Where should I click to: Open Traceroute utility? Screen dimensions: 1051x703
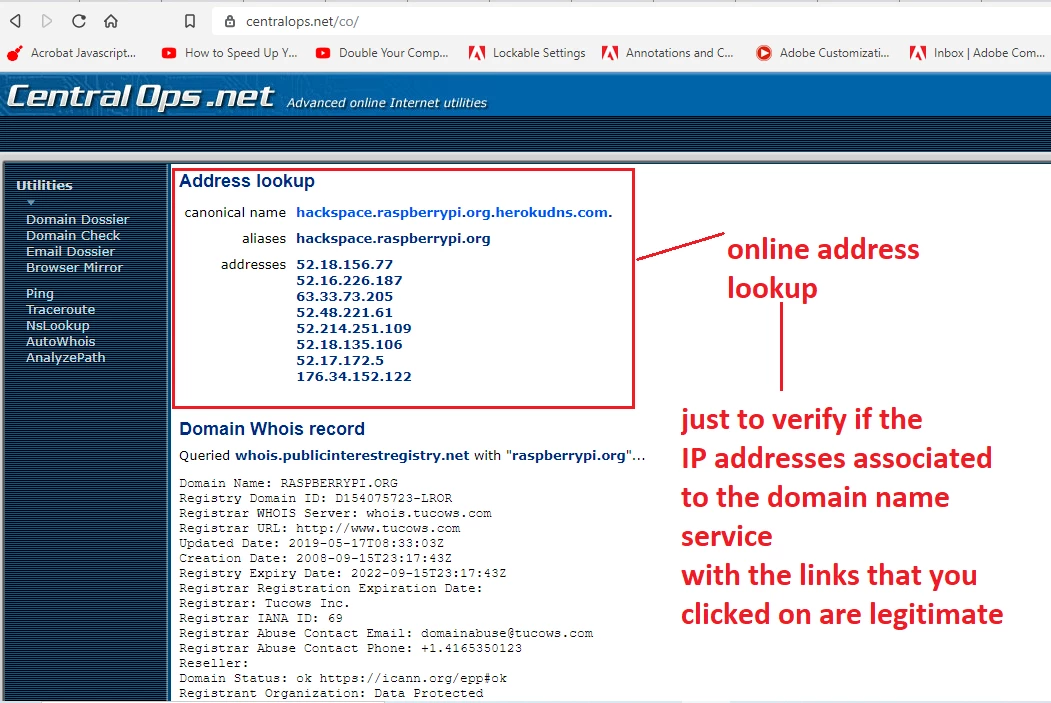click(60, 310)
